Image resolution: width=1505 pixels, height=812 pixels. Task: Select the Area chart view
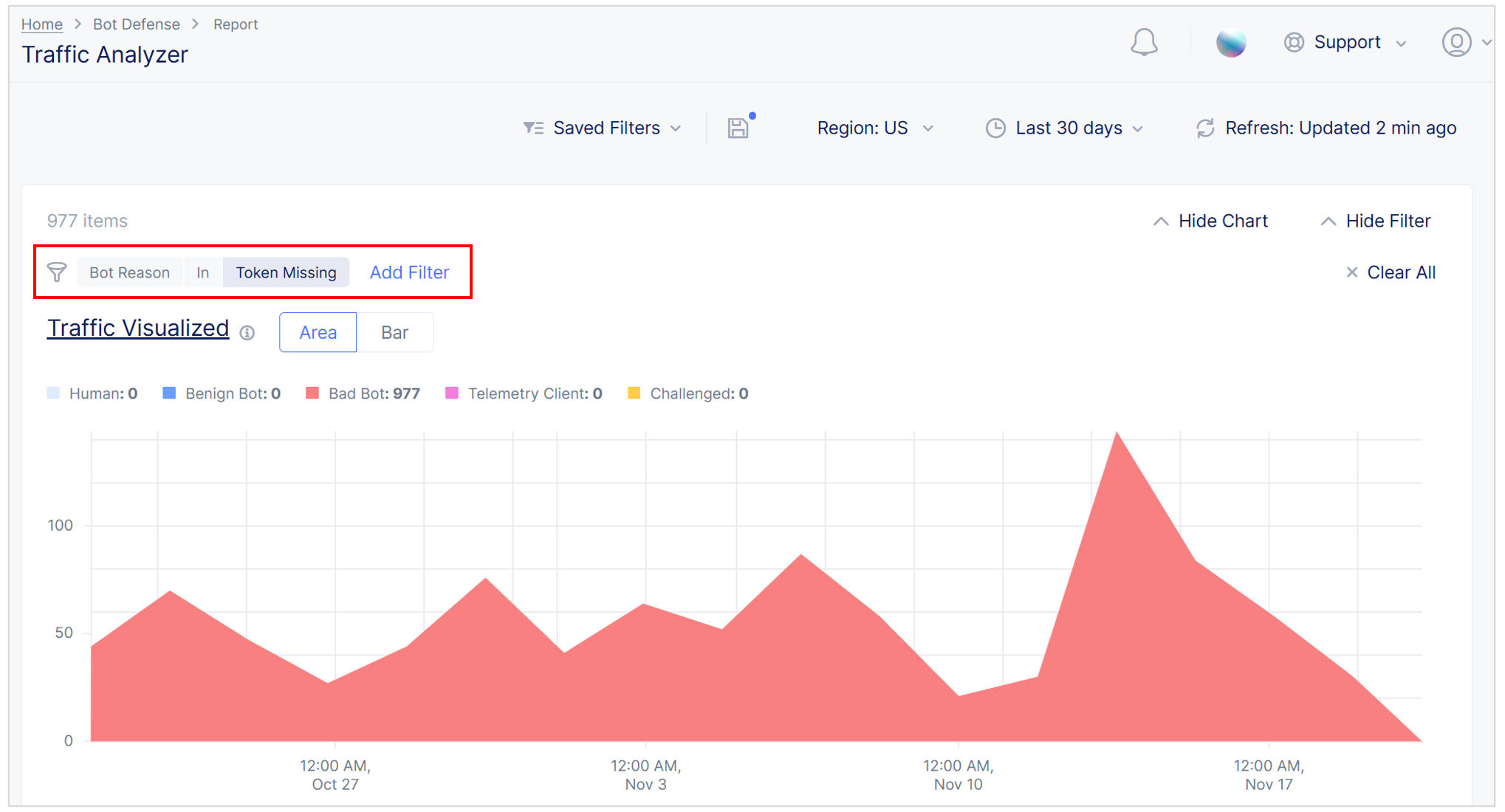click(x=318, y=332)
